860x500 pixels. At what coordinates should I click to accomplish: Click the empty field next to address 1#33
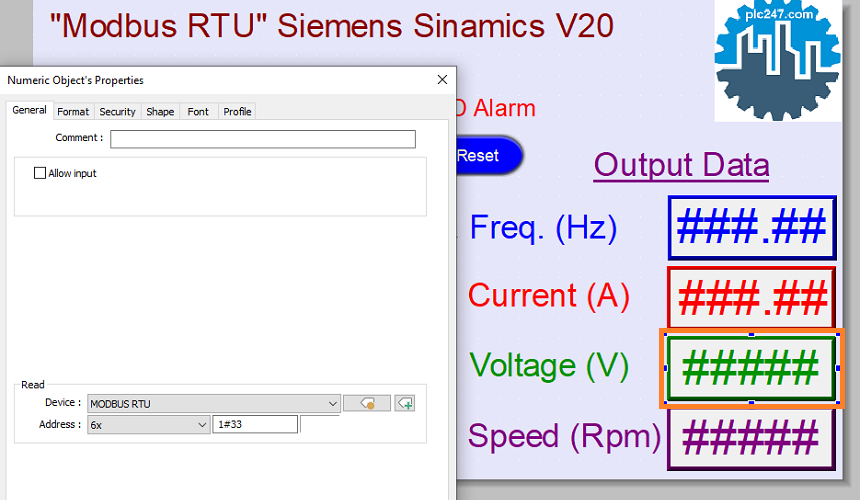(x=320, y=424)
